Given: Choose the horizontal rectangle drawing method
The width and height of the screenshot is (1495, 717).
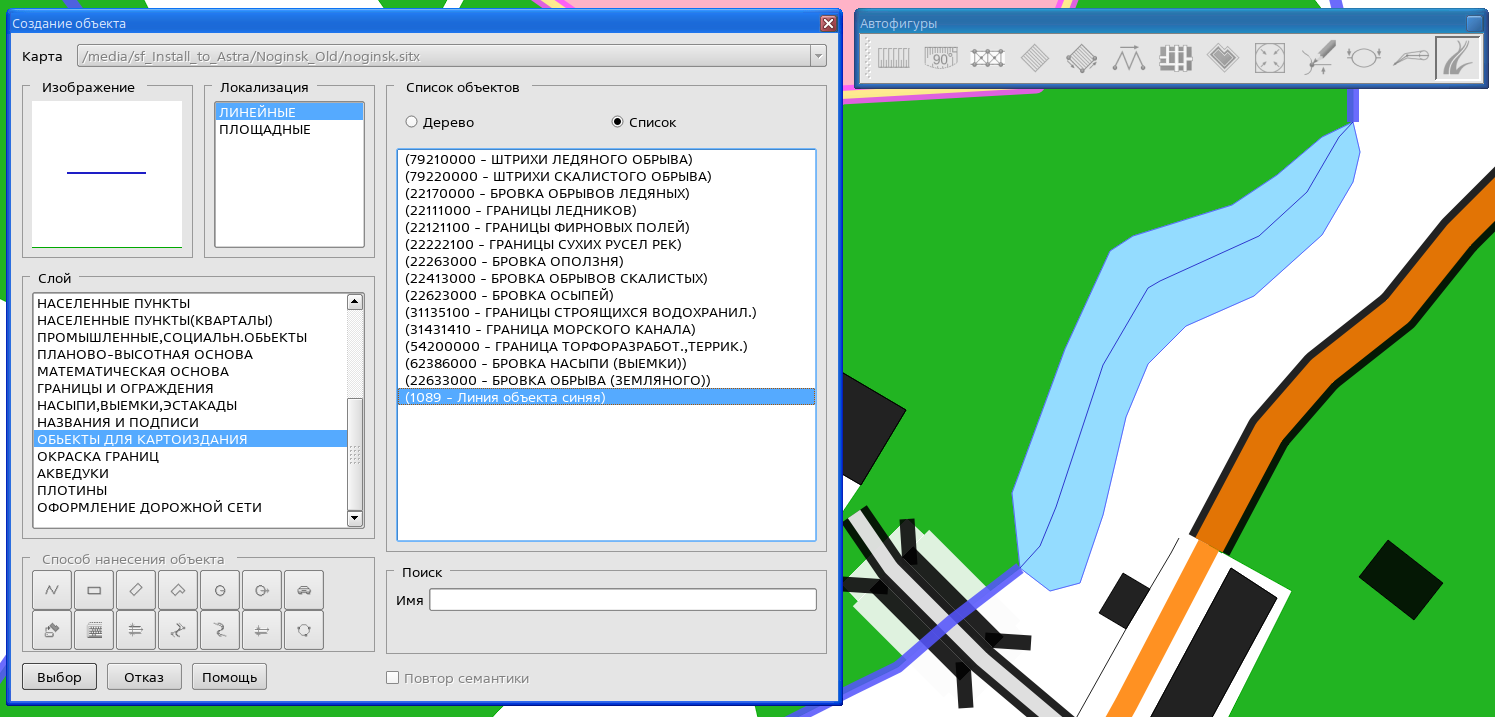Looking at the screenshot, I should [94, 590].
